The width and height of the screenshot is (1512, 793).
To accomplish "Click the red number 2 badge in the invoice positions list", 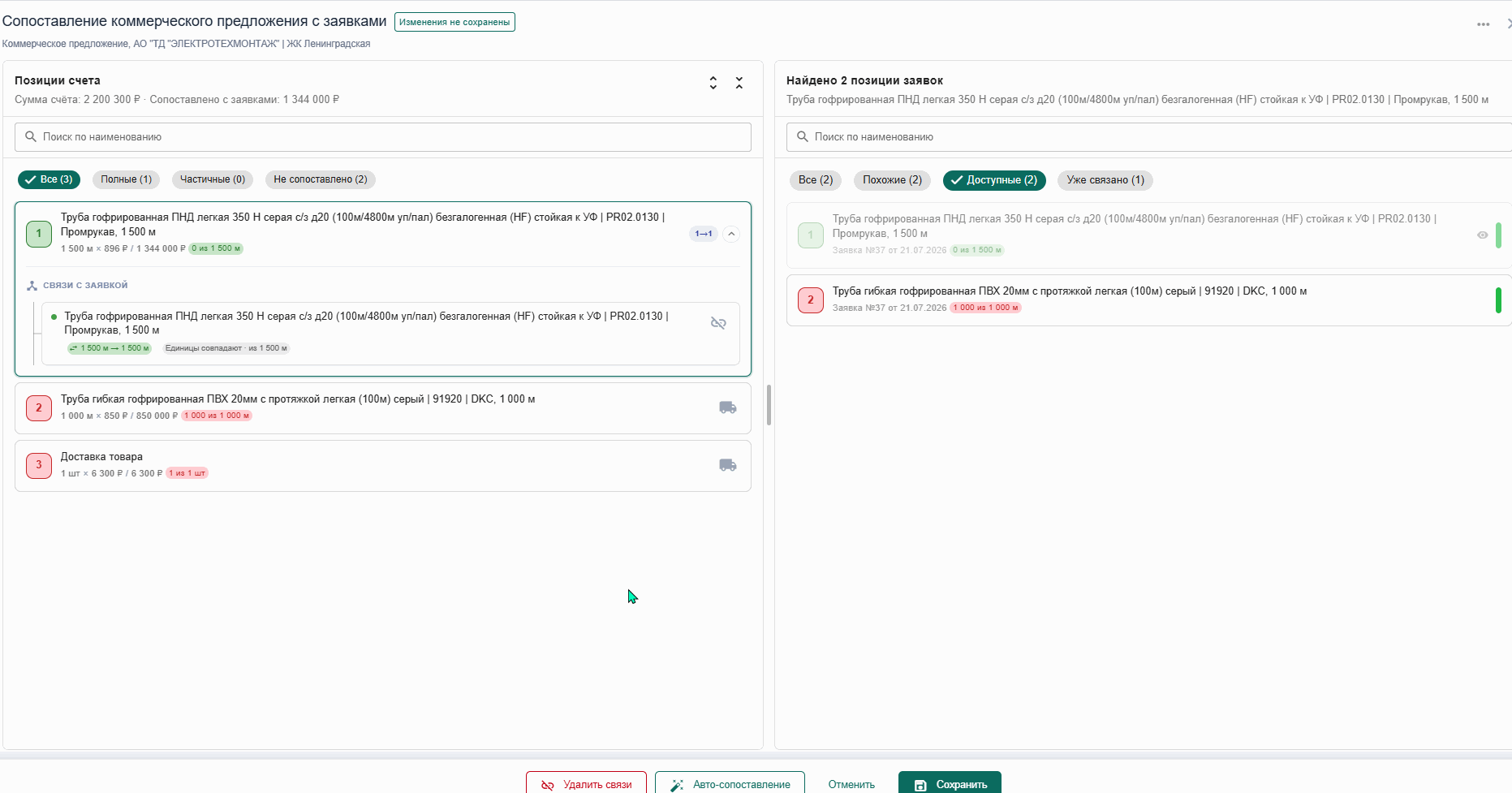I will 39,407.
